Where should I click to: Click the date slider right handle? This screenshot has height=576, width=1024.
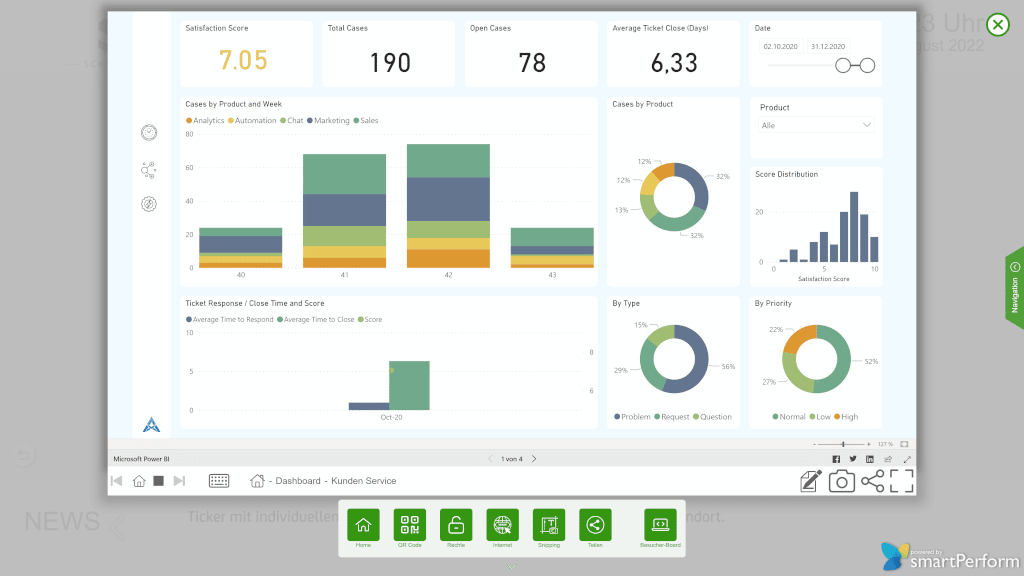point(867,65)
